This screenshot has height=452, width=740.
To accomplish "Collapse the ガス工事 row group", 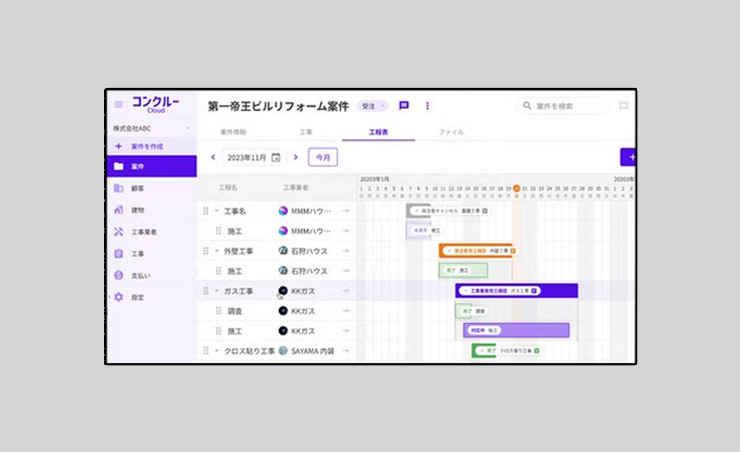I will pos(217,291).
